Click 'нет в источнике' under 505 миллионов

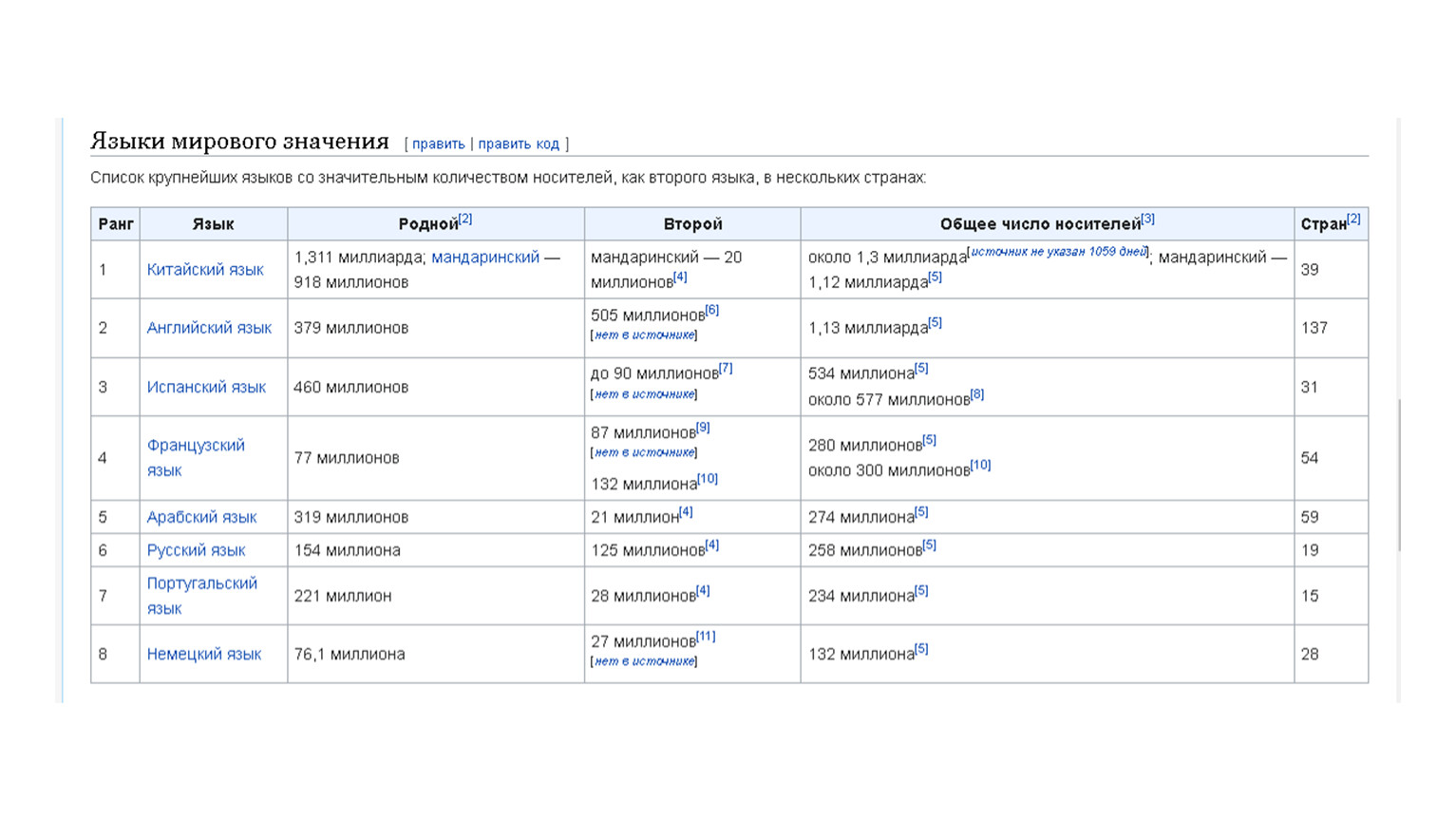(644, 335)
